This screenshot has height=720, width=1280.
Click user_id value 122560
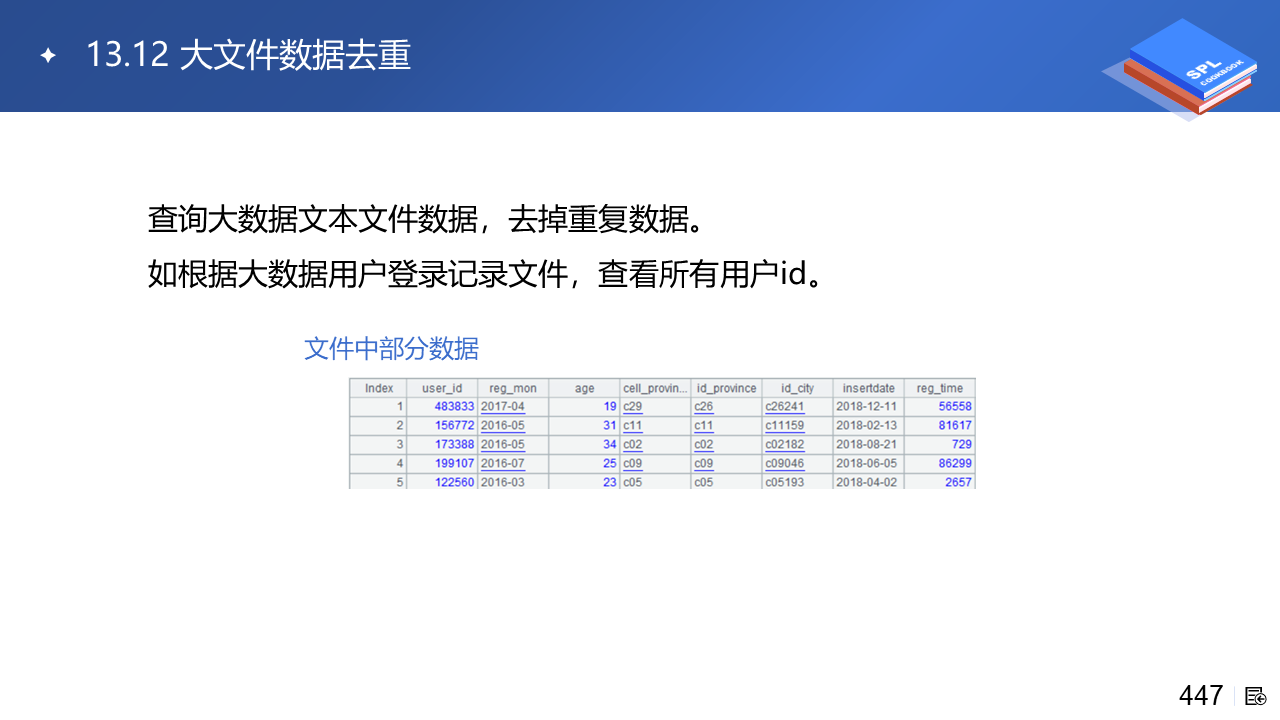pyautogui.click(x=454, y=482)
